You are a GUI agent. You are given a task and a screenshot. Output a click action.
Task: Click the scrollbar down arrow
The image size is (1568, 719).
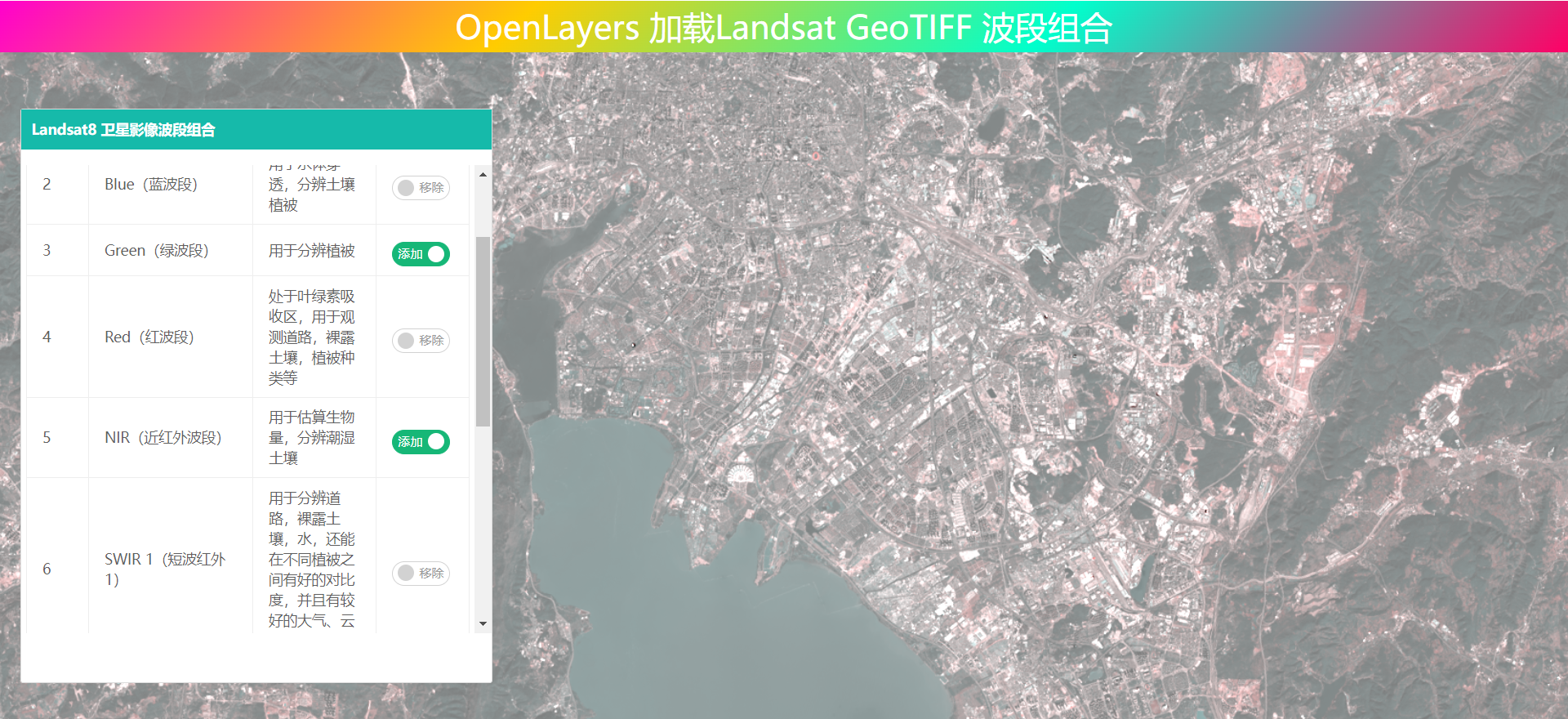483,624
